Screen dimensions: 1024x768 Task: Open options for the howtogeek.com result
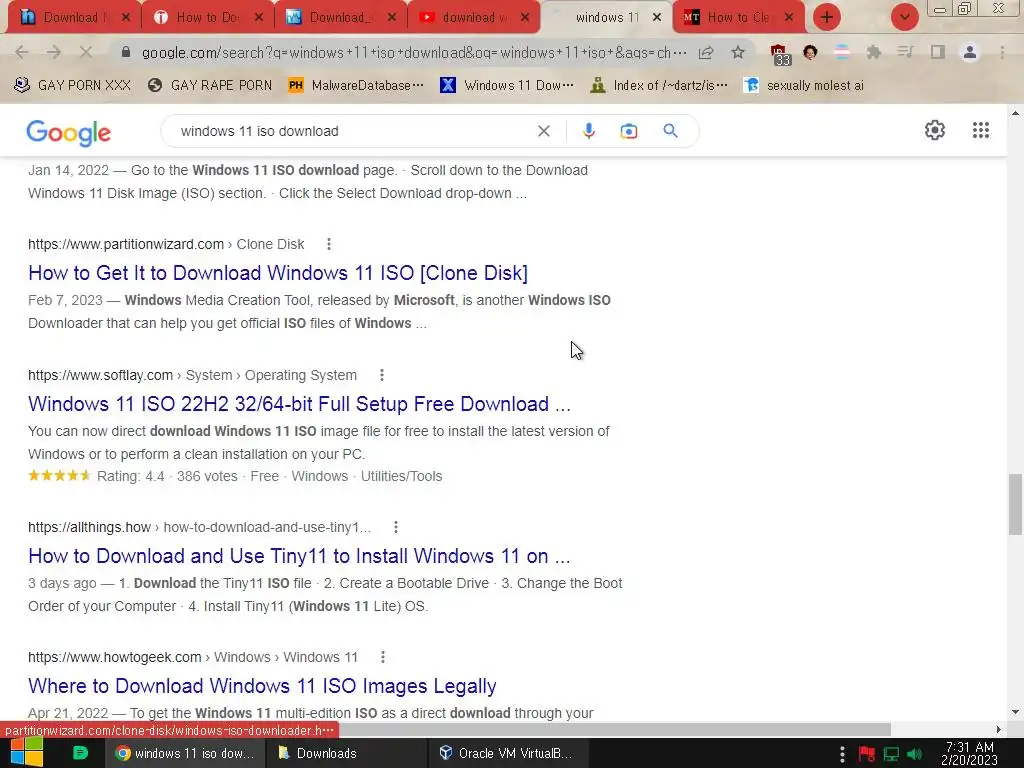(x=382, y=657)
